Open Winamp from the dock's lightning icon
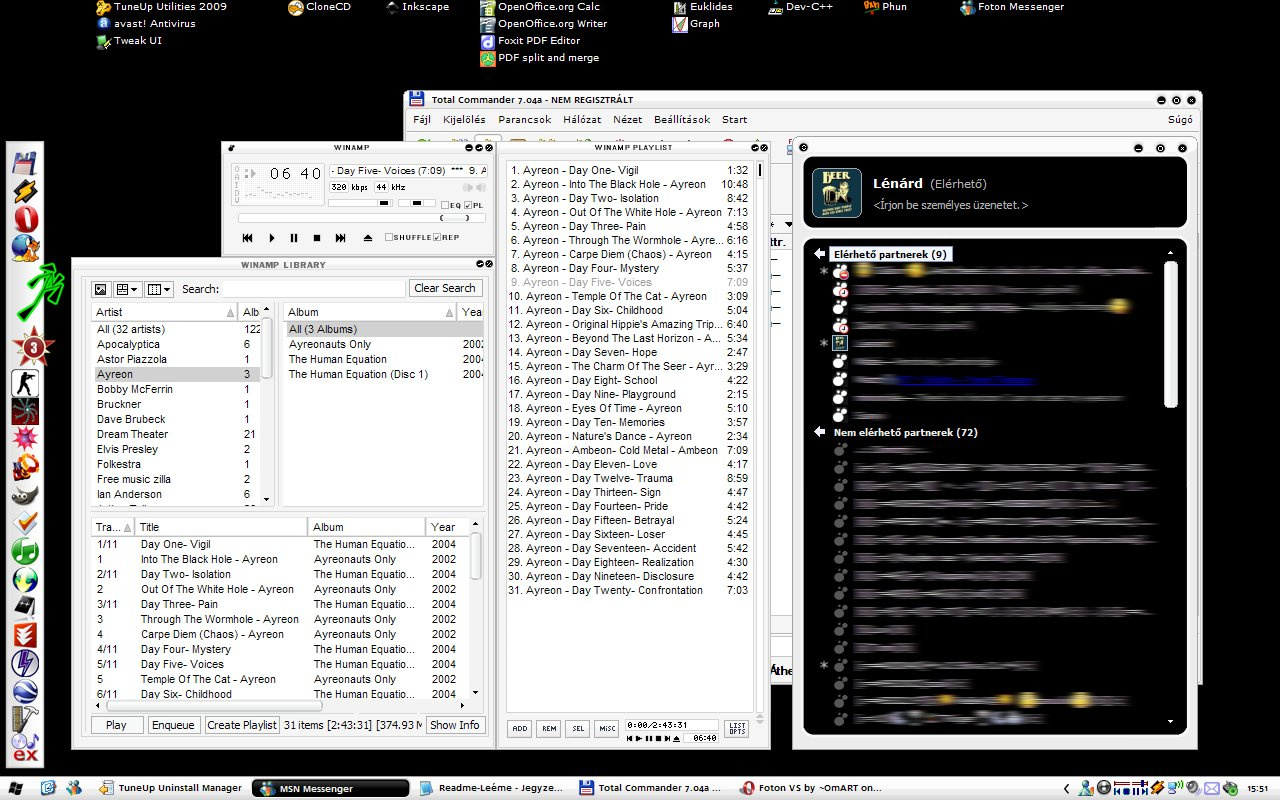The width and height of the screenshot is (1280, 800). tap(25, 192)
